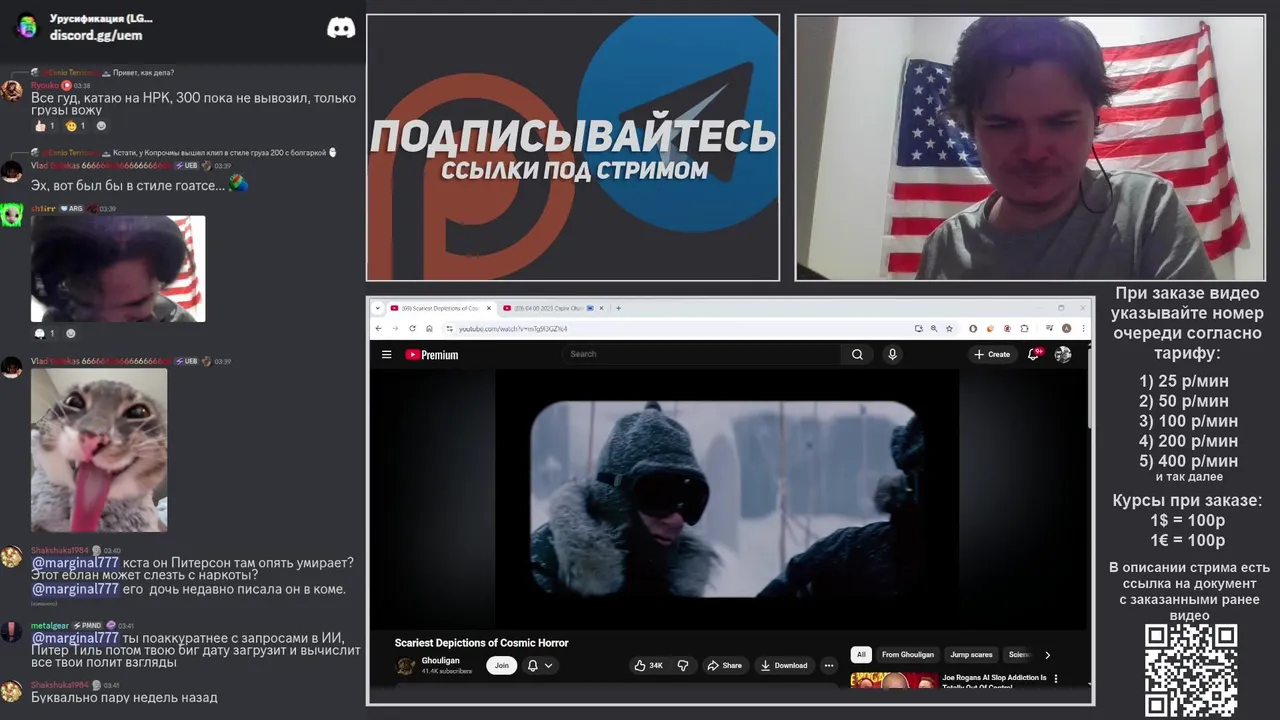Select the From Ghouligan filter chip

pyautogui.click(x=908, y=655)
